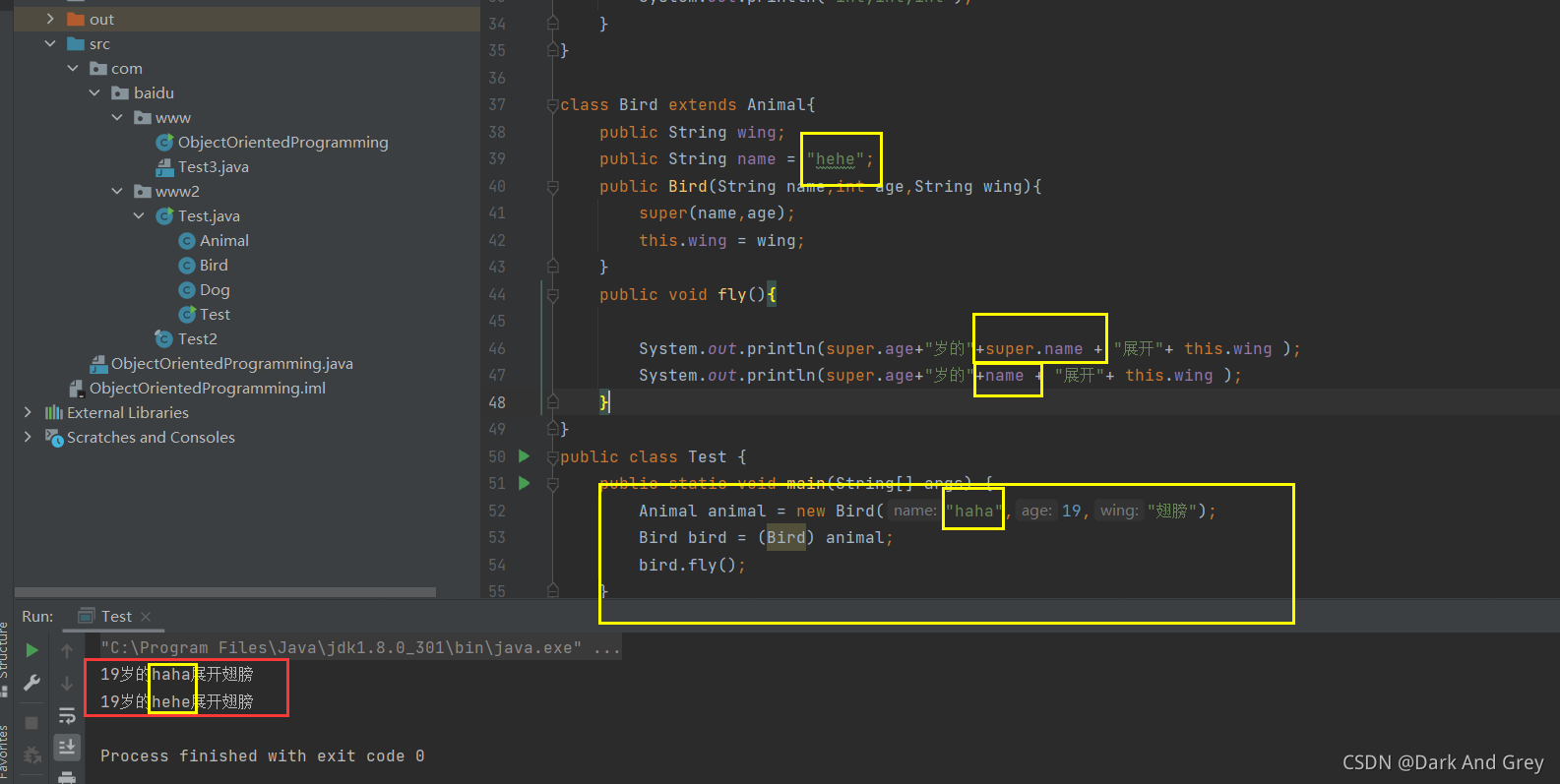Click folded java.exe command line in console
Image resolution: width=1560 pixels, height=784 pixels.
(x=360, y=647)
